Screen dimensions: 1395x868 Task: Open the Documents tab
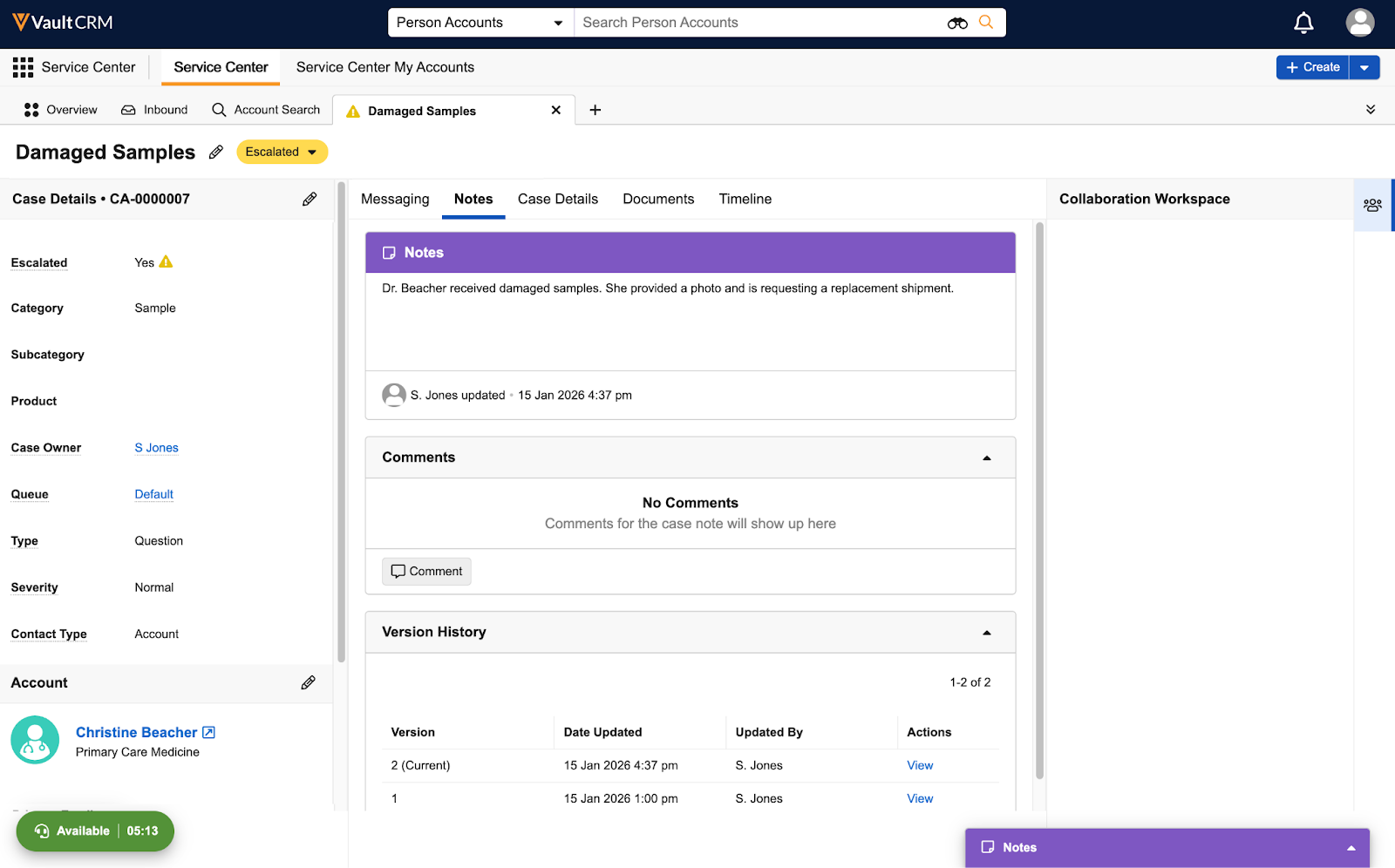point(658,199)
